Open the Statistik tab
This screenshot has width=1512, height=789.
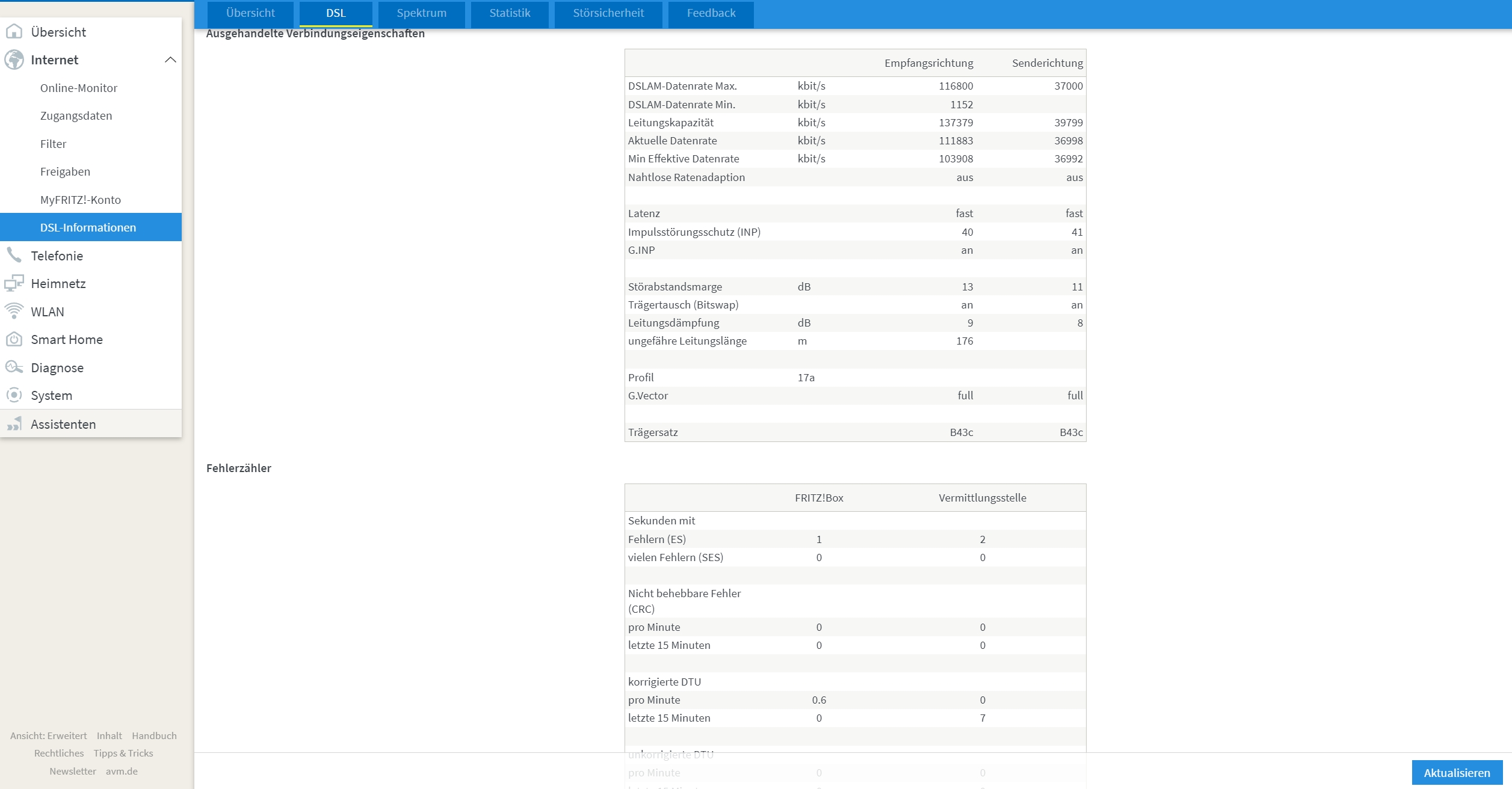coord(509,13)
